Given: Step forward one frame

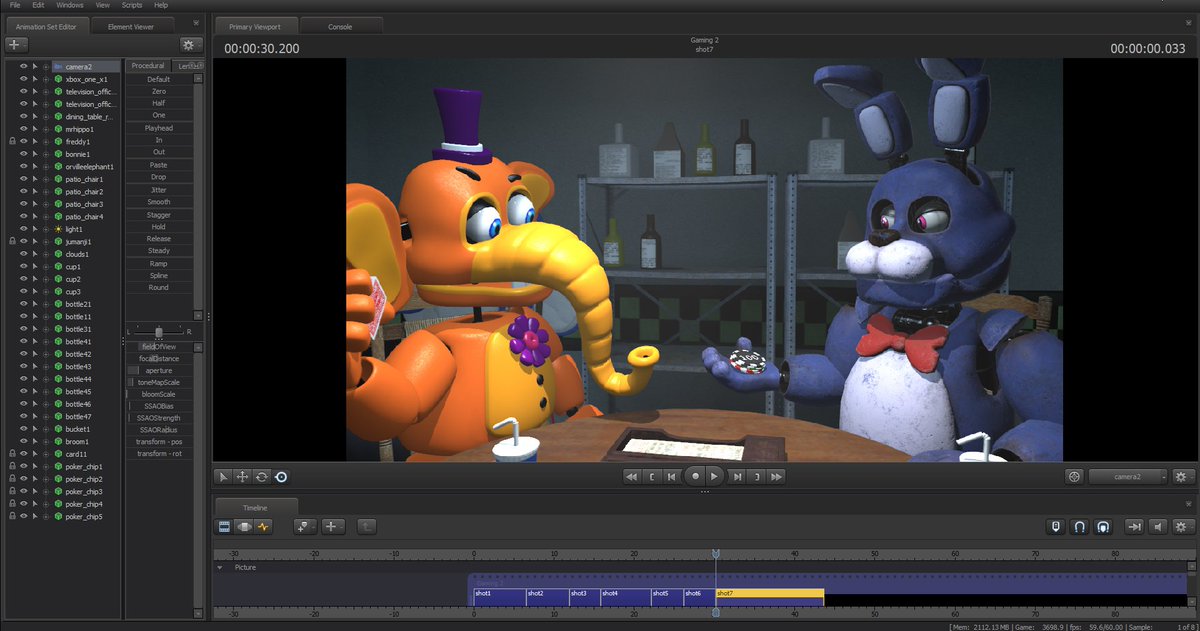Looking at the screenshot, I should [738, 477].
